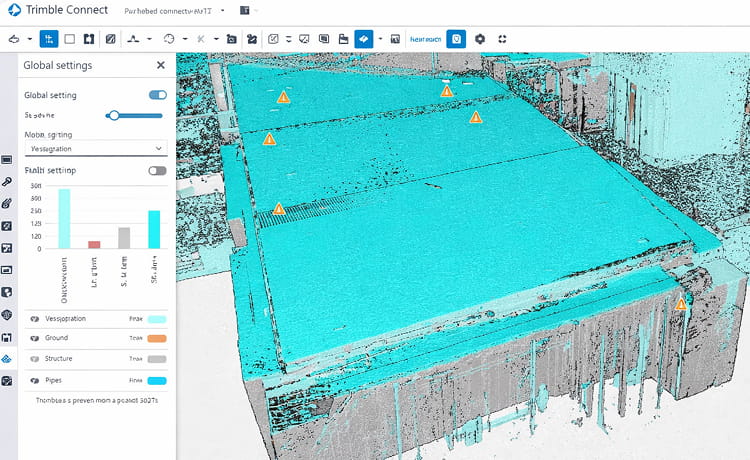Toggle visibility eye for legend row above Ground
This screenshot has height=460, width=750.
(x=34, y=319)
